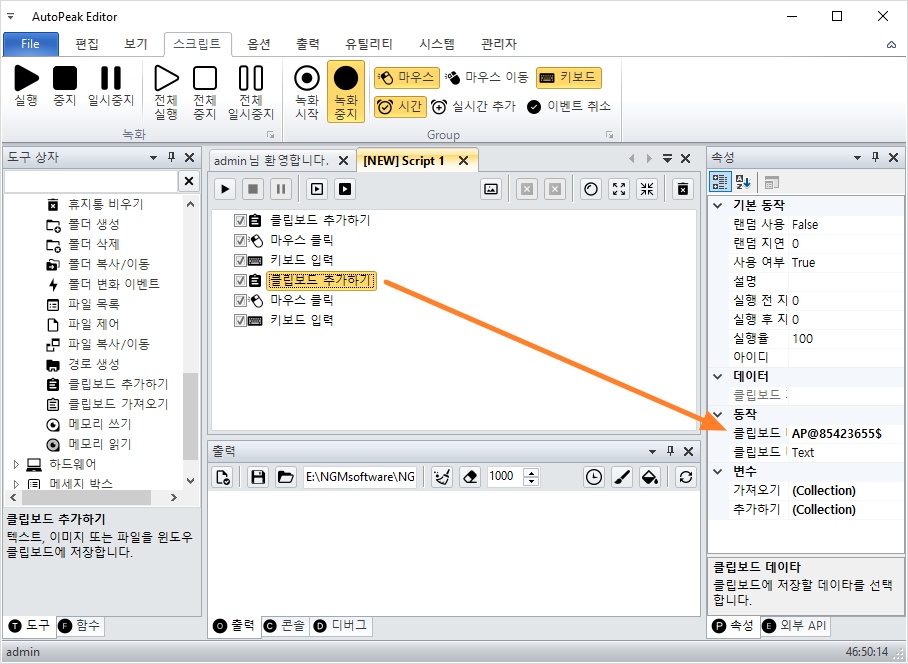Click the brush icon in 출력 panel
This screenshot has height=664, width=908.
tap(622, 477)
